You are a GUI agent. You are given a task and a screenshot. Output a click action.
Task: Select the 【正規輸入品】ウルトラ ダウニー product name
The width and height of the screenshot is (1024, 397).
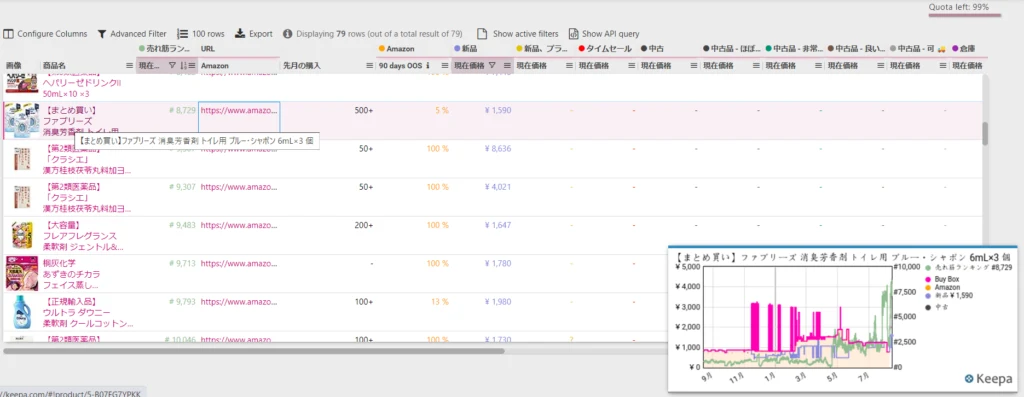coord(88,312)
